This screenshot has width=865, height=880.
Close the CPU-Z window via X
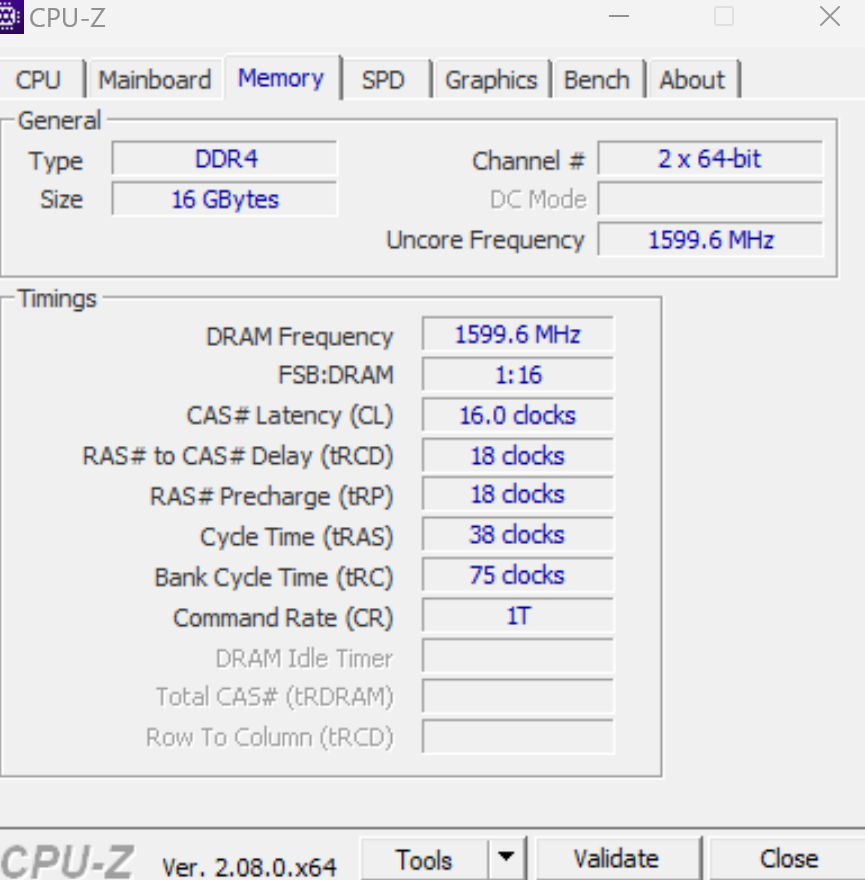pyautogui.click(x=830, y=17)
